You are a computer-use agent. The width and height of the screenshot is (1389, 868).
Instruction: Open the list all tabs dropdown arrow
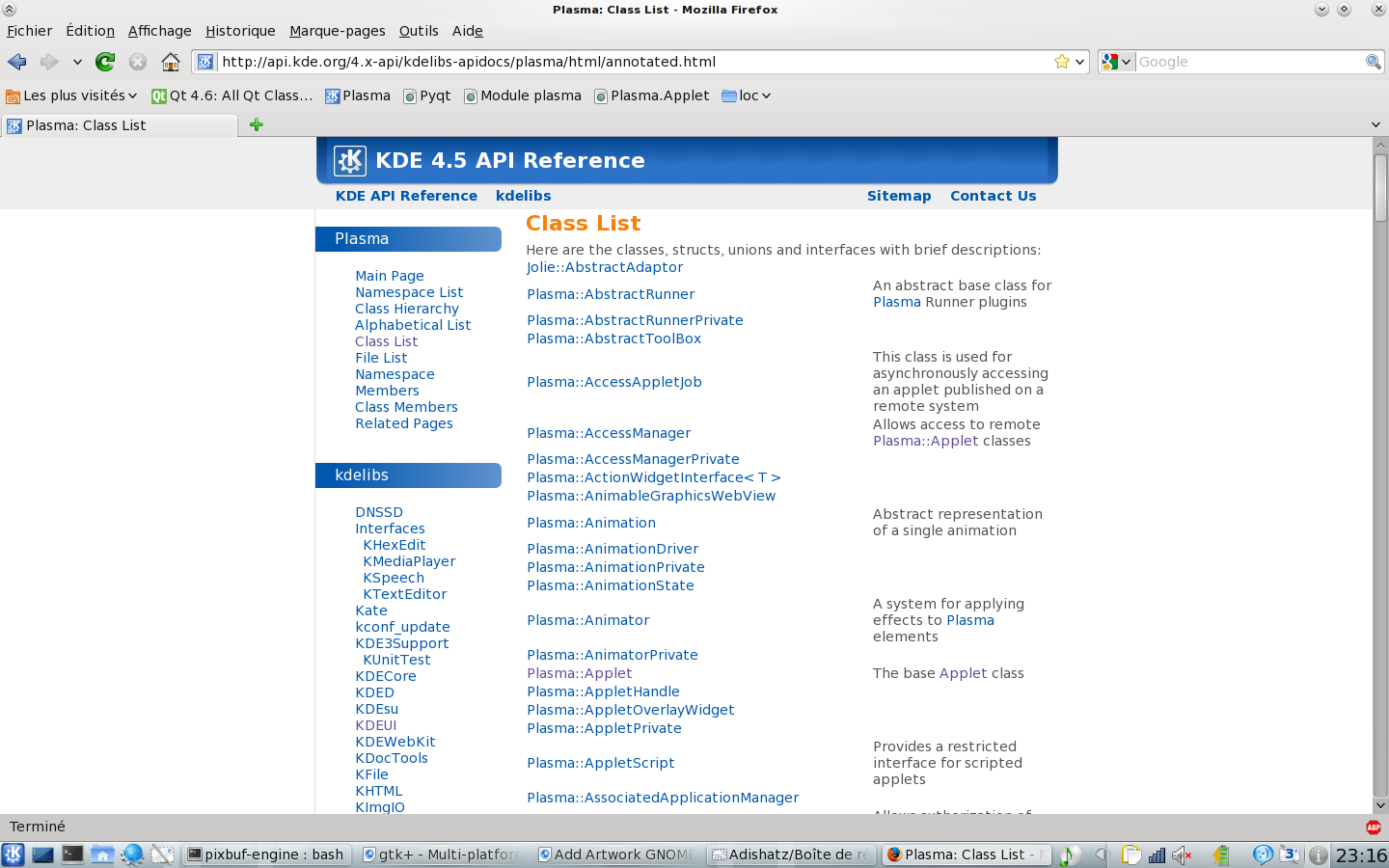1375,124
